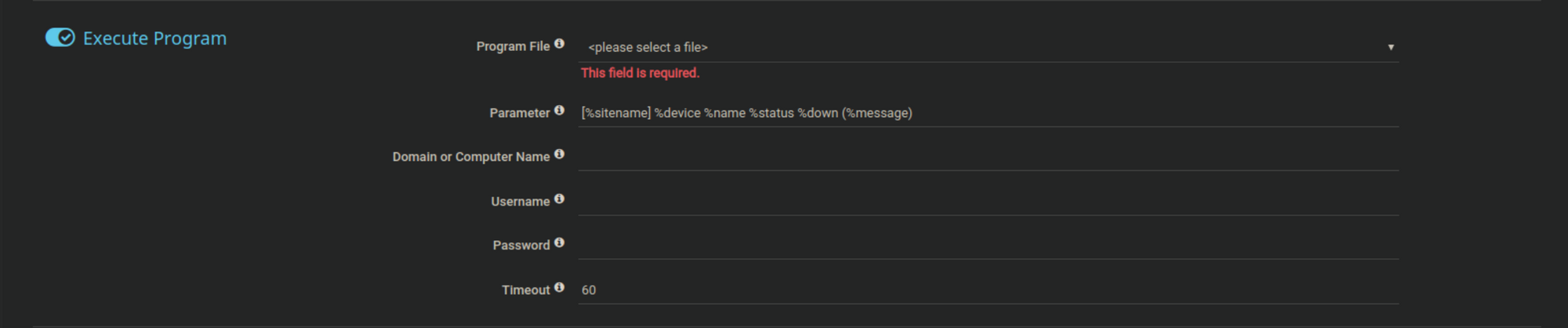Click the Parameter info icon
The width and height of the screenshot is (1568, 328).
559,111
